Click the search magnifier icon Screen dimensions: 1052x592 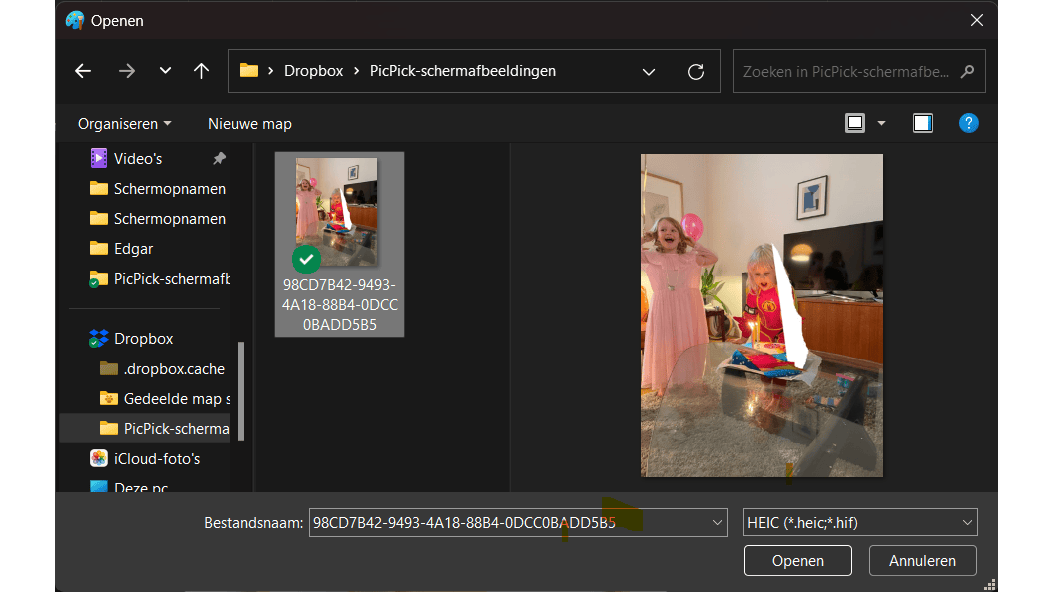click(967, 71)
